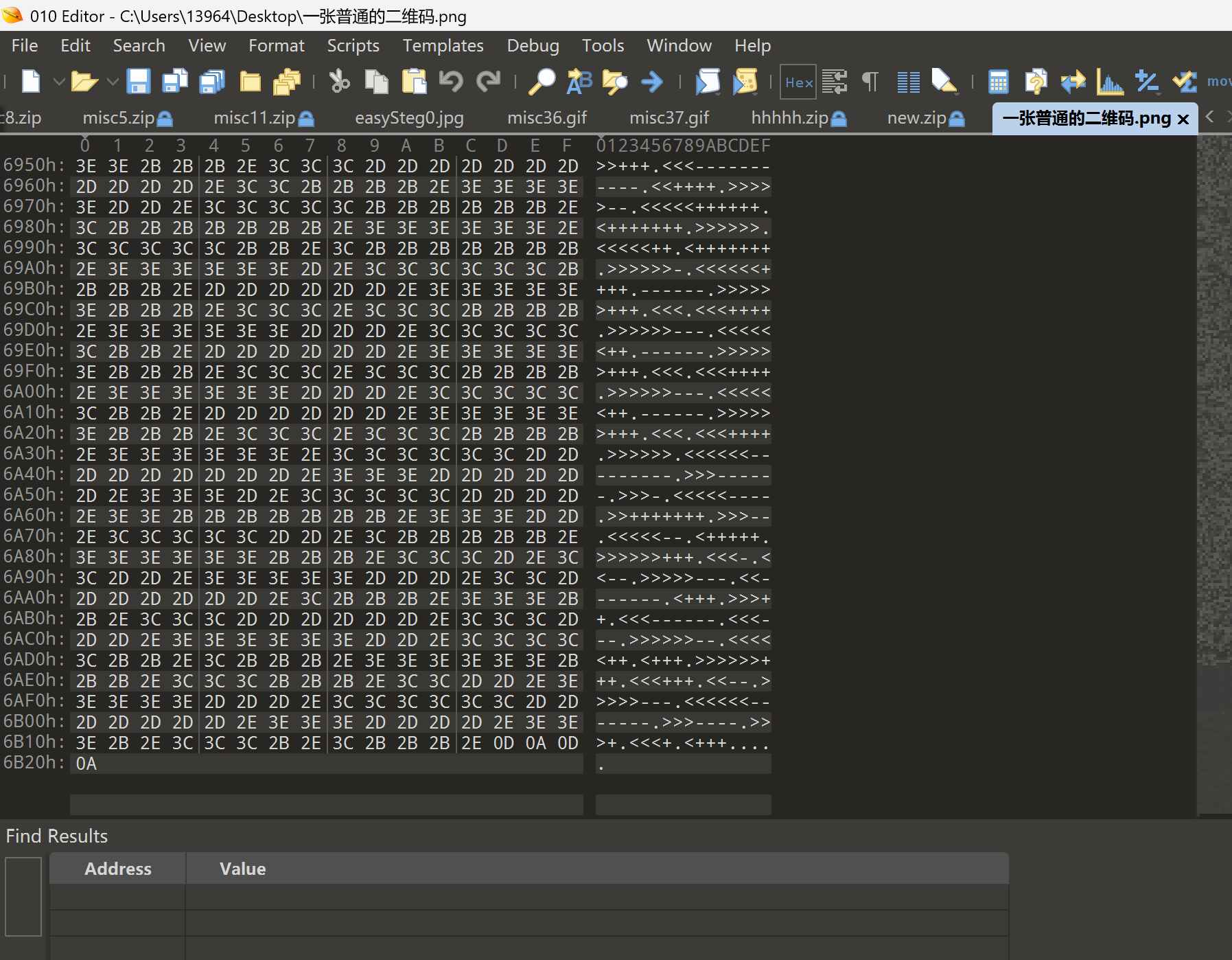The width and height of the screenshot is (1232, 960).
Task: Click the 6950h address row label
Action: 34,165
